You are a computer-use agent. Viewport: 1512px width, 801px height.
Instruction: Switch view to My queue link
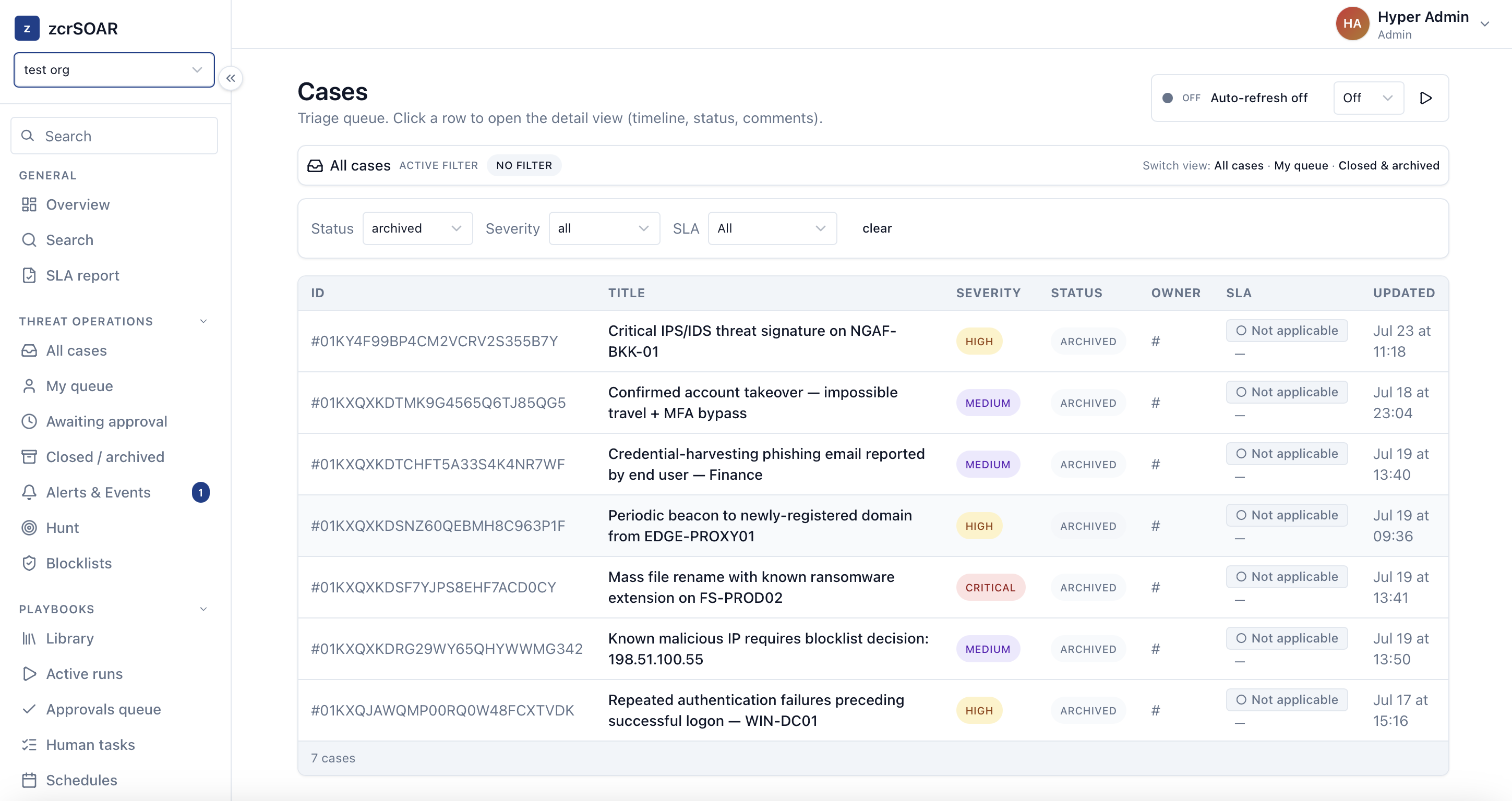1301,165
